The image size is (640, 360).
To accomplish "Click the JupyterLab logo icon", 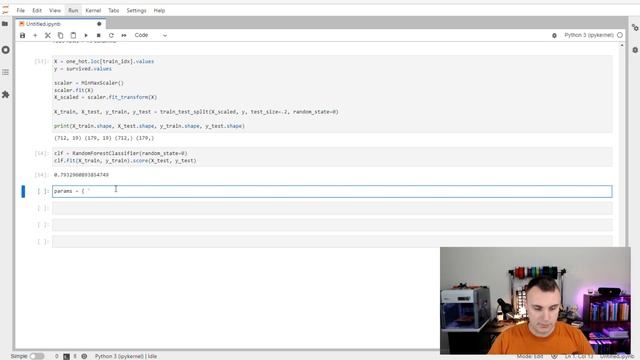I will 5,9.
